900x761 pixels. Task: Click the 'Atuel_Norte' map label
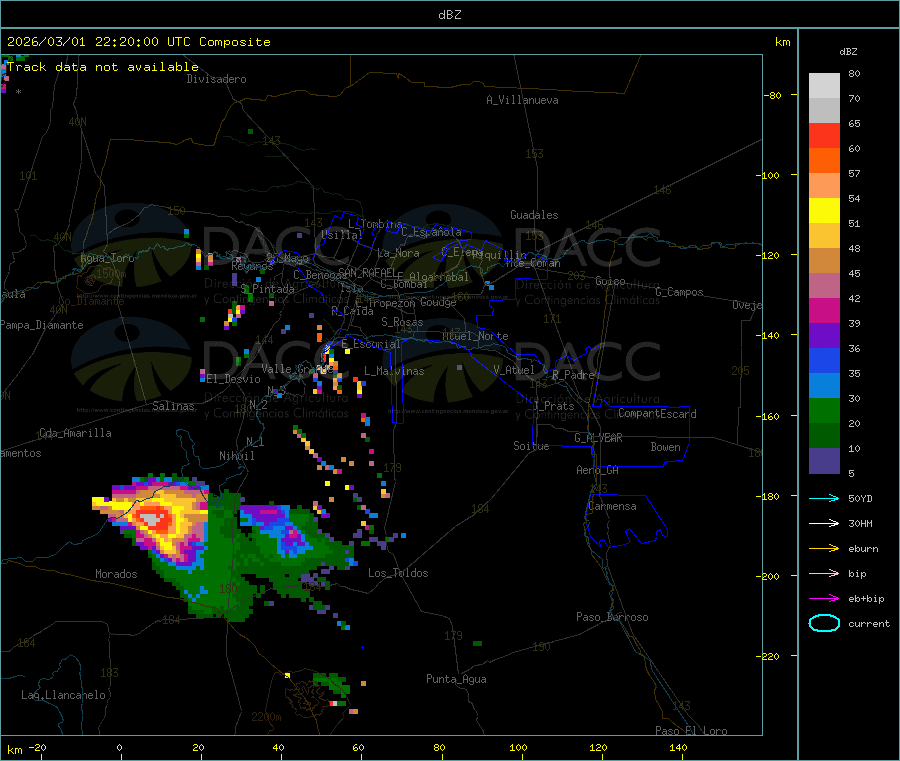[475, 336]
